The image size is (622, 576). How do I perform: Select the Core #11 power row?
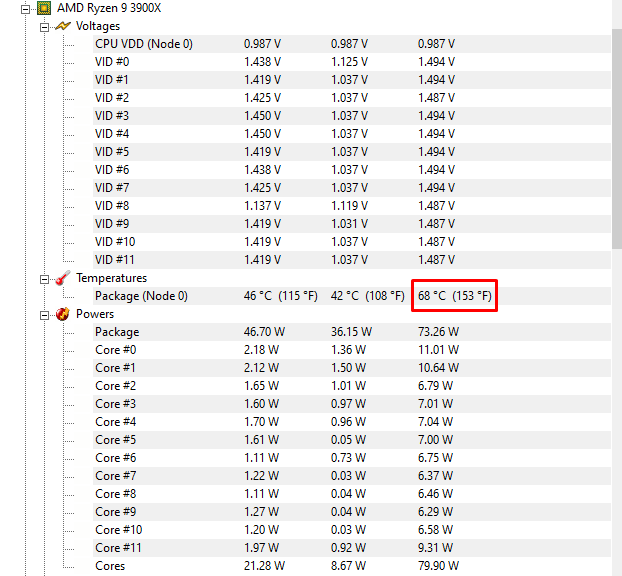(352, 548)
